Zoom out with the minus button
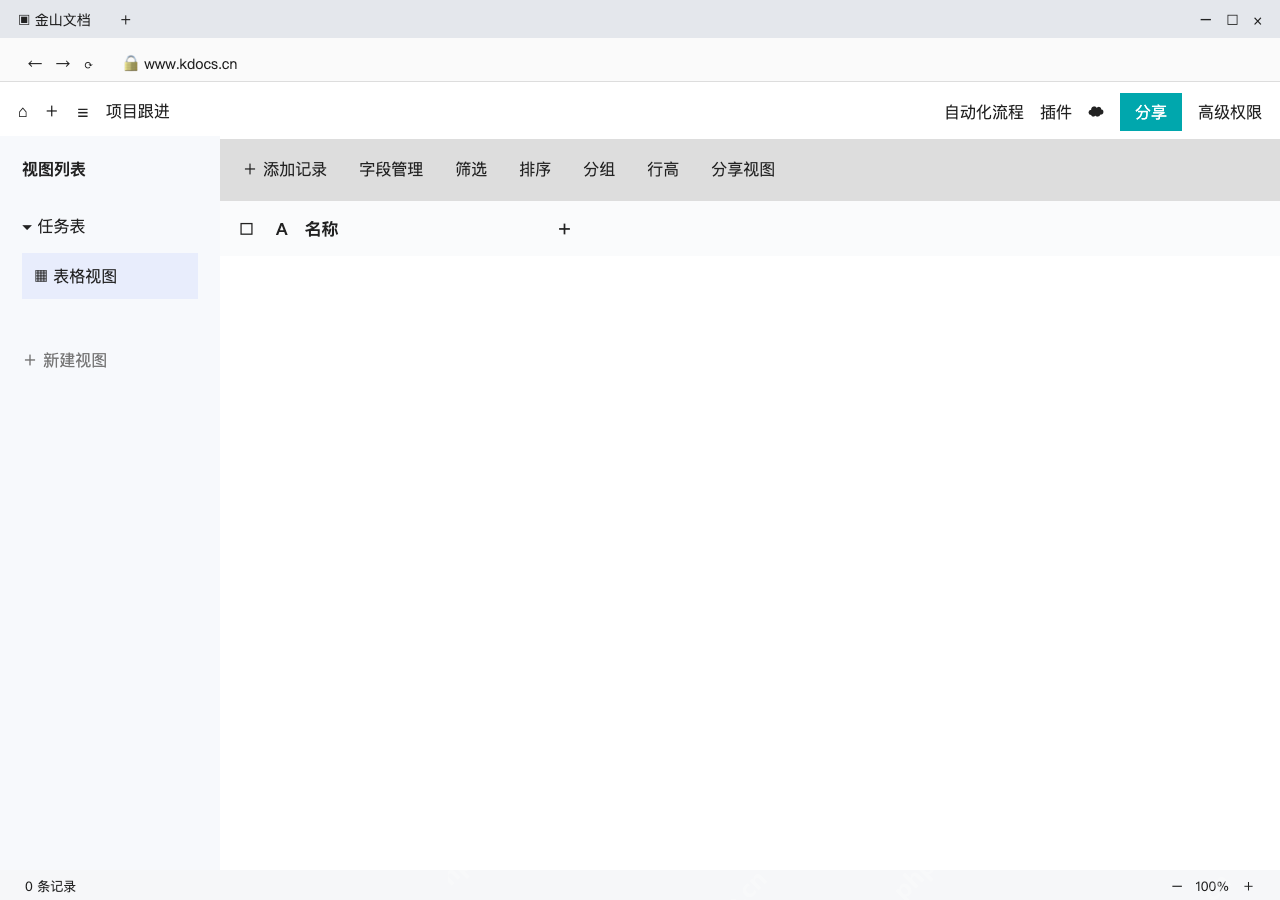The image size is (1280, 900). coord(1177,886)
